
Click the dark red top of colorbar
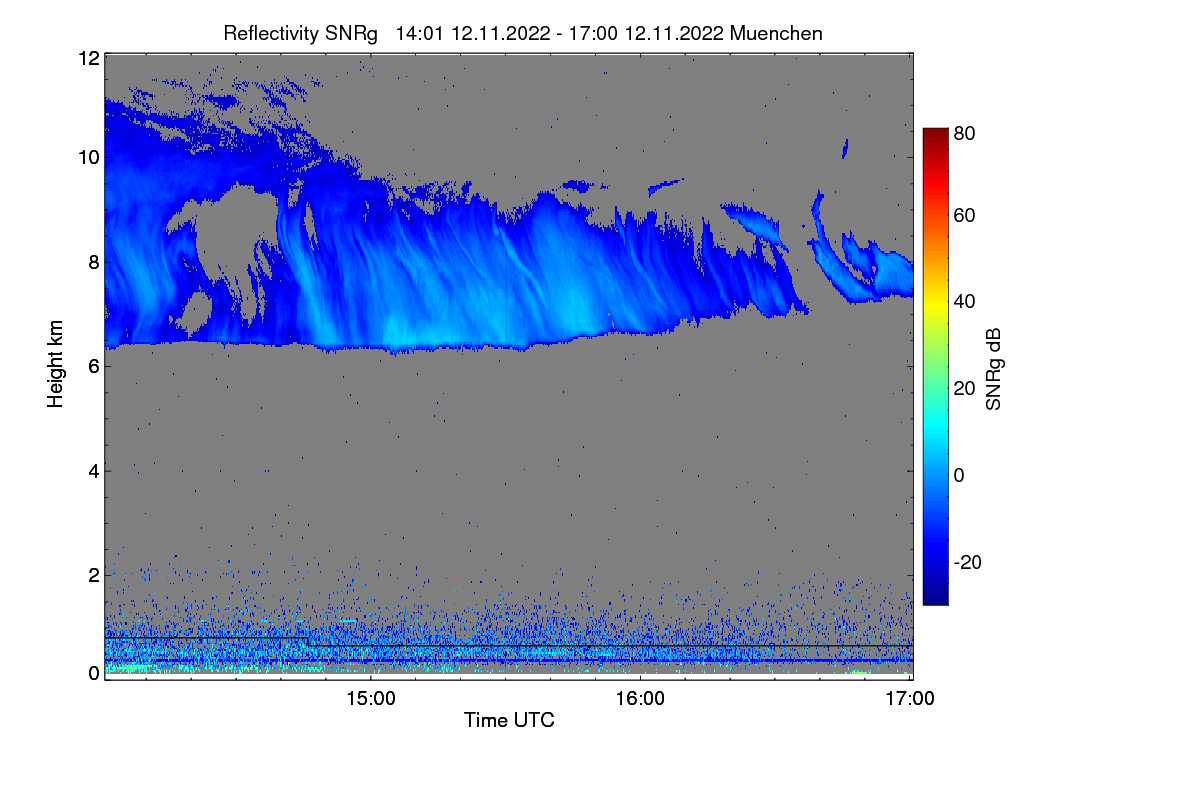935,136
